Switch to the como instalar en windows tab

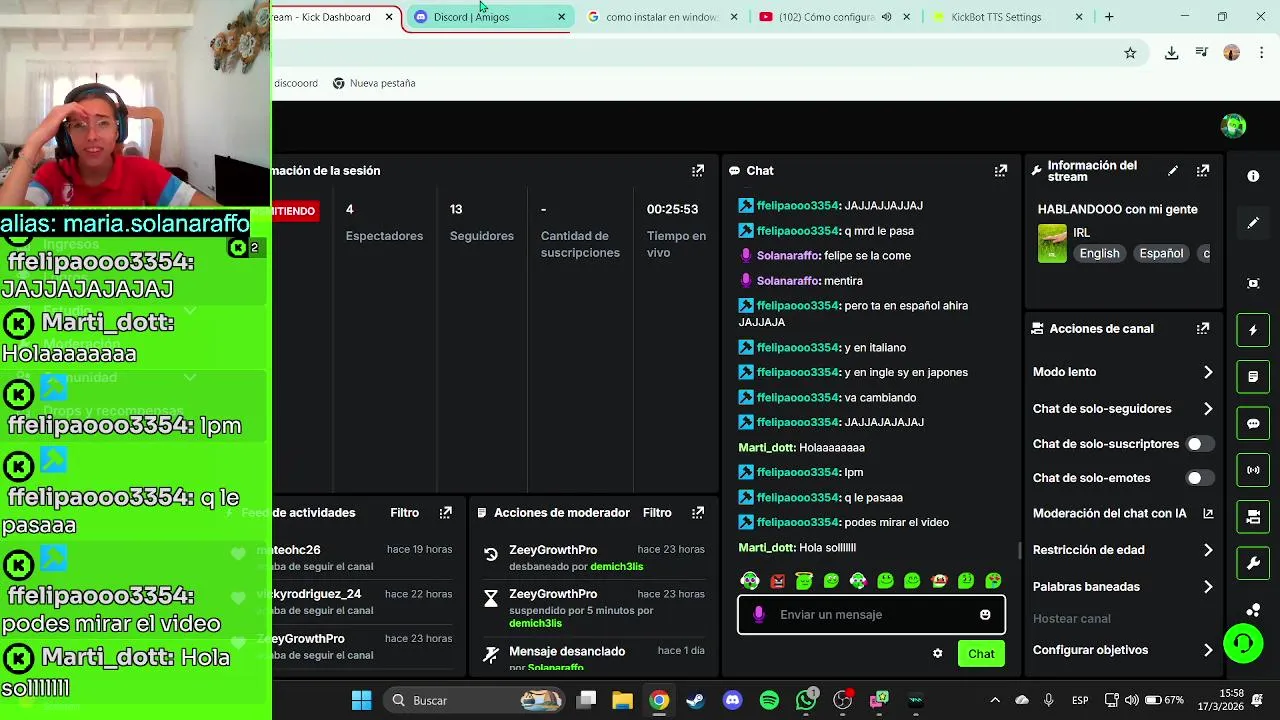[x=660, y=17]
